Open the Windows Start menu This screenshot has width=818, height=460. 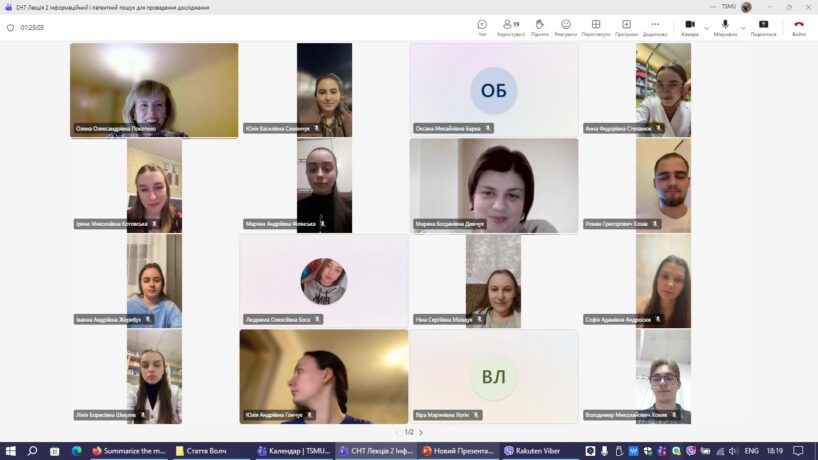10,451
